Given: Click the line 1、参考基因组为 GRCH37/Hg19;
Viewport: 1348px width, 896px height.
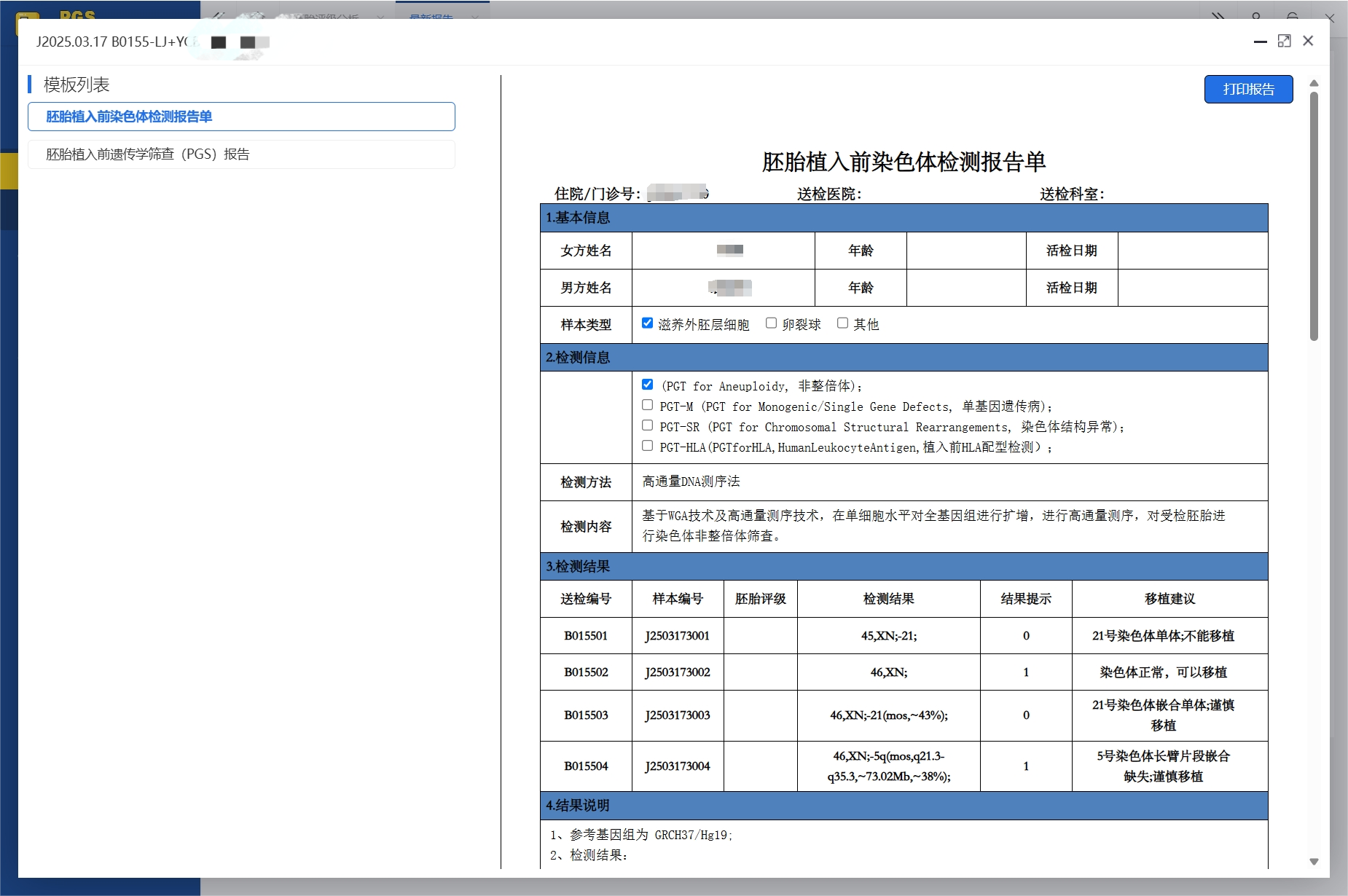Looking at the screenshot, I should (x=641, y=835).
